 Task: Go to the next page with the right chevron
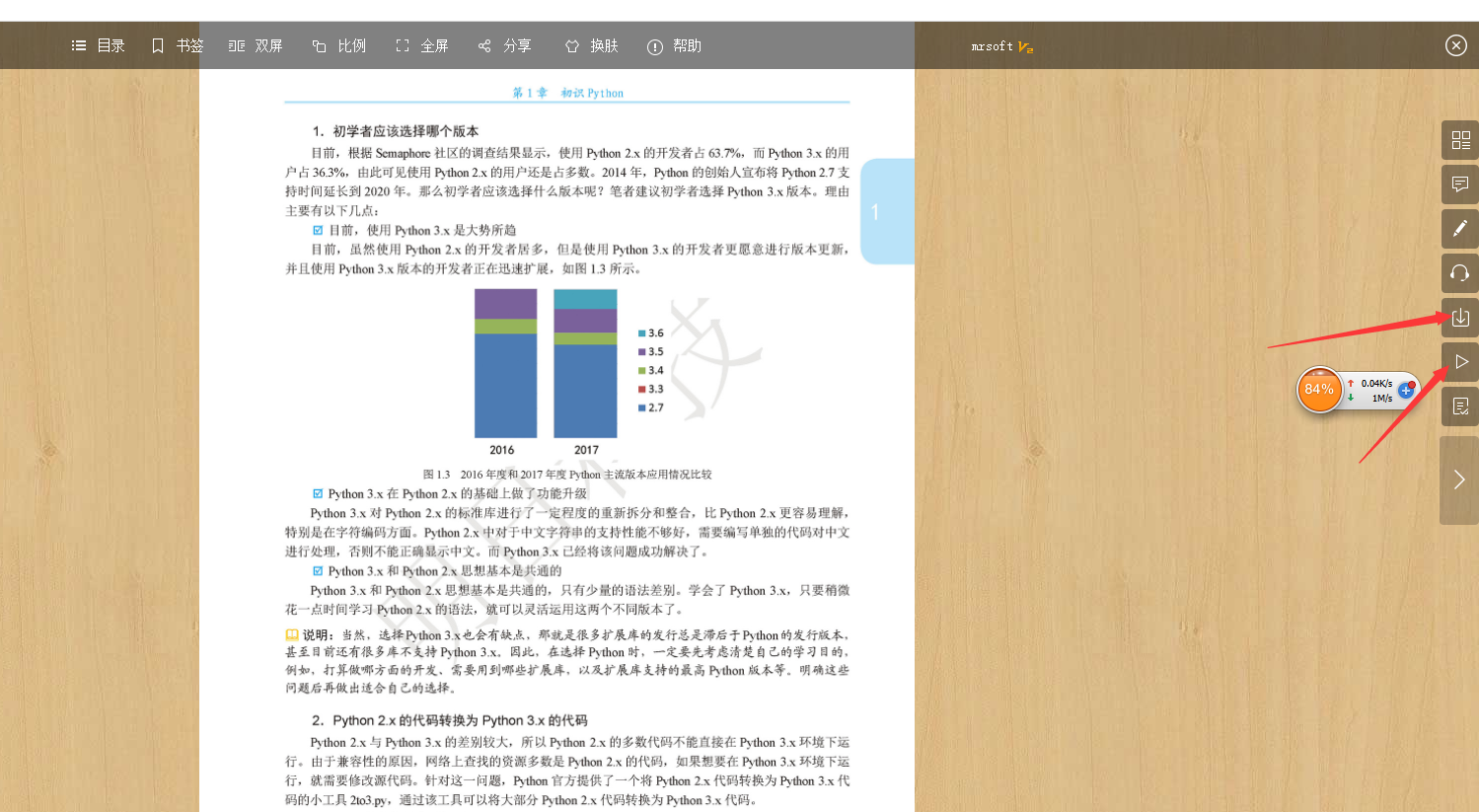pos(1460,480)
